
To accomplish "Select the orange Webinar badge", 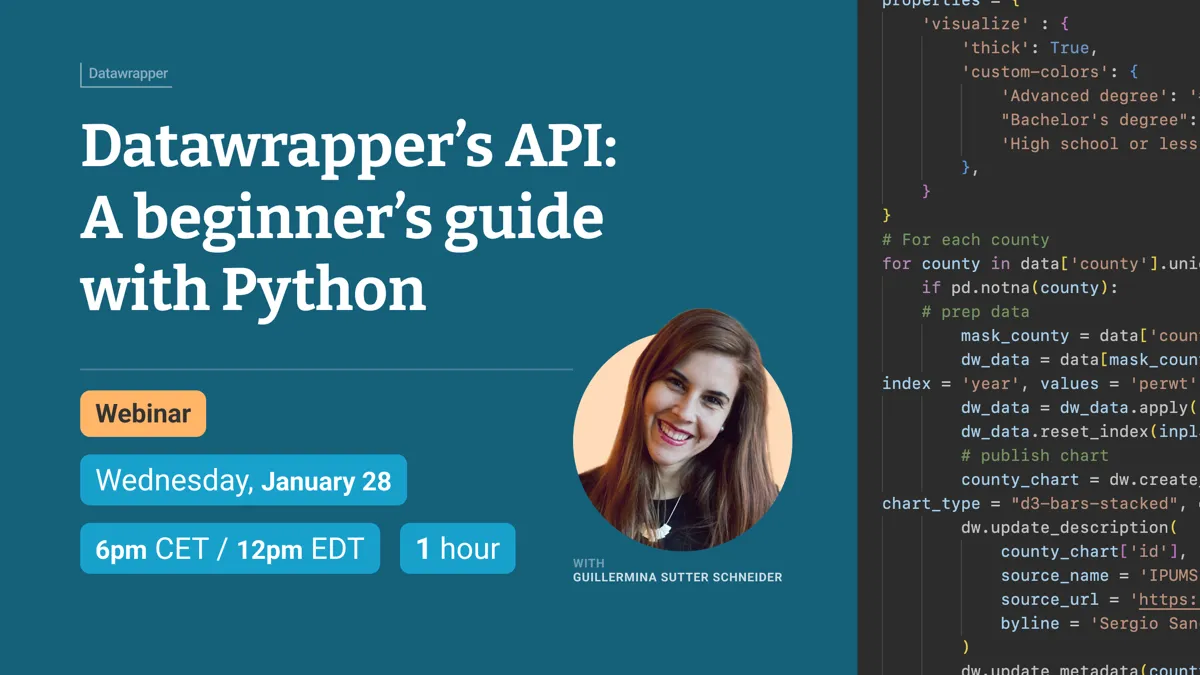I will (x=143, y=413).
